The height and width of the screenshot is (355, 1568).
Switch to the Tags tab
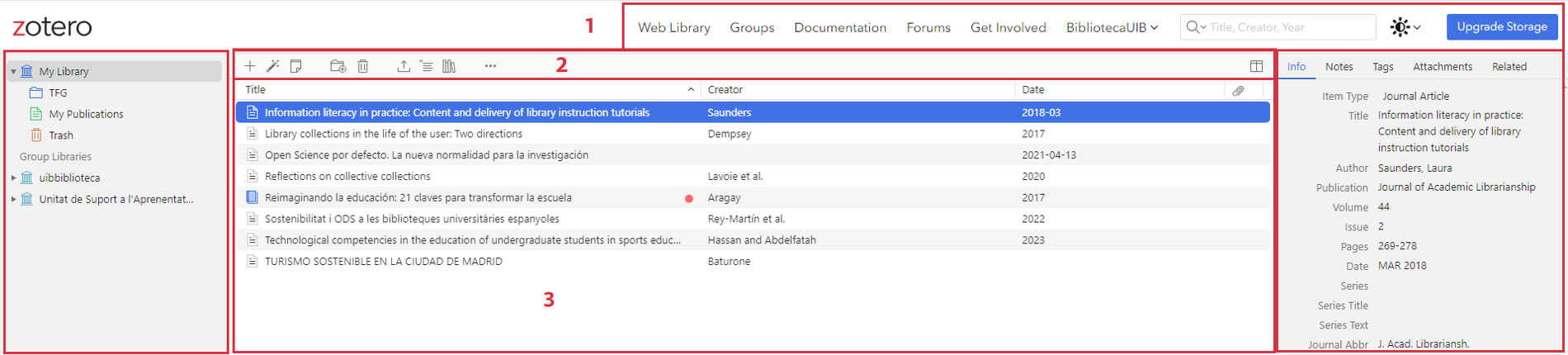point(1383,67)
